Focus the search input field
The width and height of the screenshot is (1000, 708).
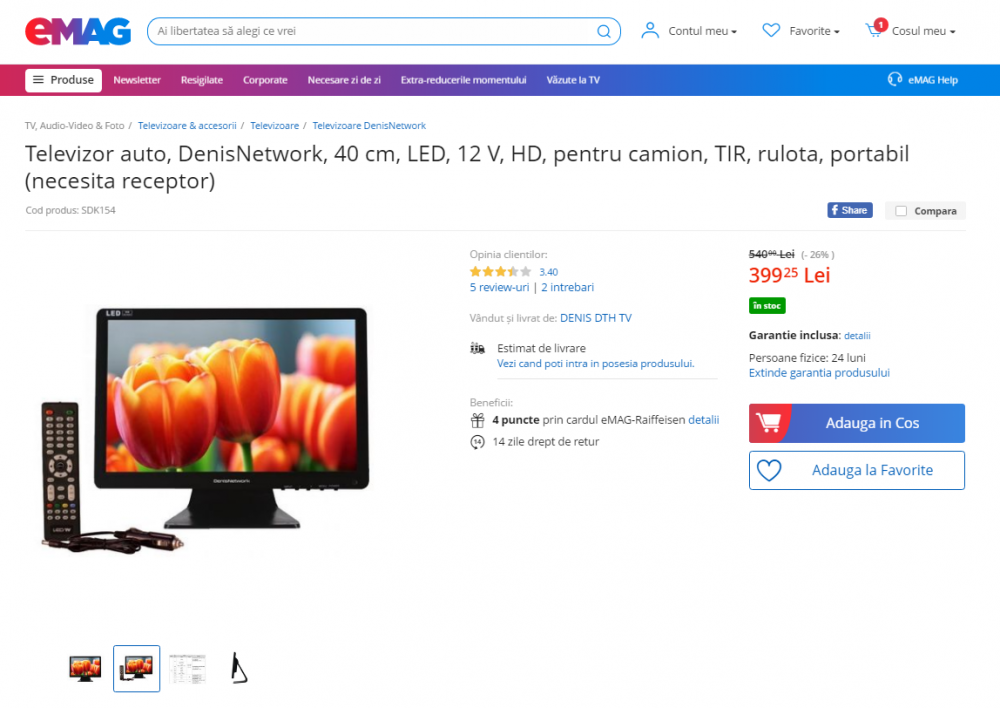click(375, 31)
